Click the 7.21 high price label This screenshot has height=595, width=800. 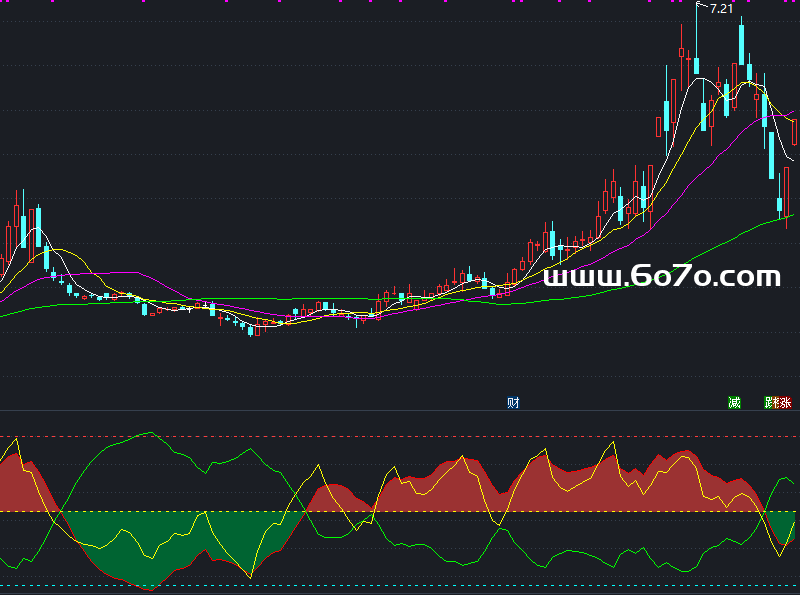tap(720, 8)
